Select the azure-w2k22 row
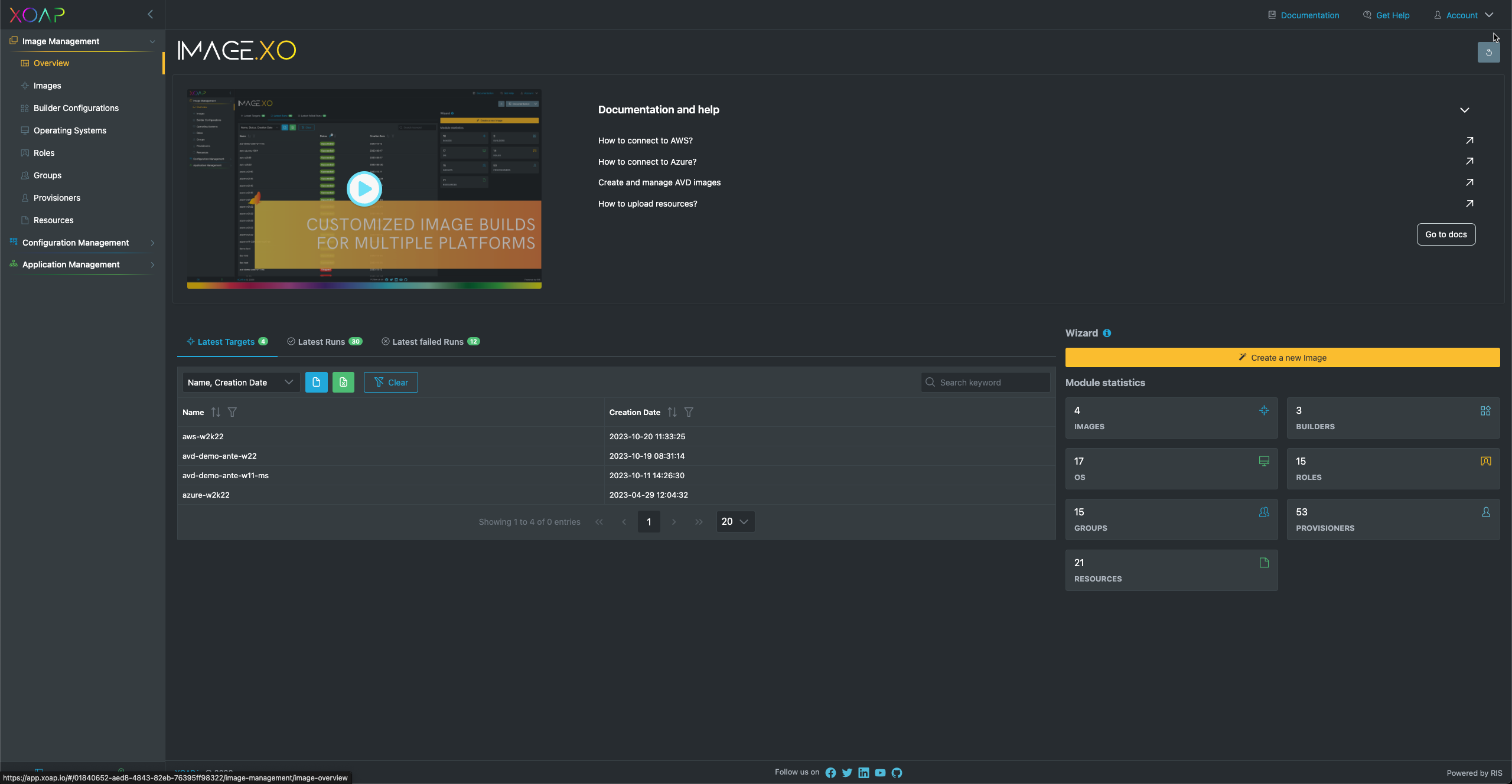The height and width of the screenshot is (784, 1512). click(616, 495)
